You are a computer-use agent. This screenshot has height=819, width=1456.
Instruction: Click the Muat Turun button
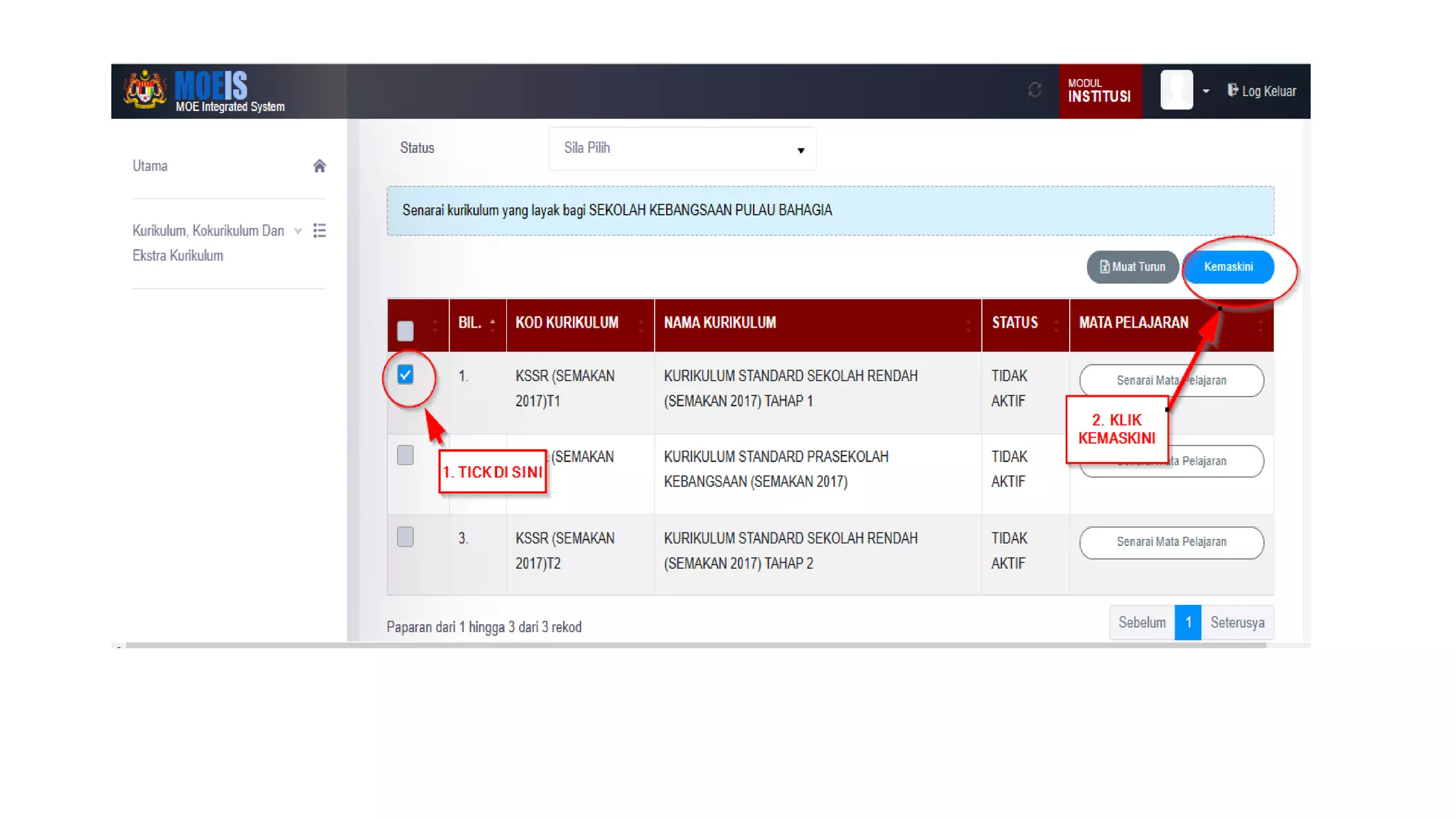coord(1132,267)
